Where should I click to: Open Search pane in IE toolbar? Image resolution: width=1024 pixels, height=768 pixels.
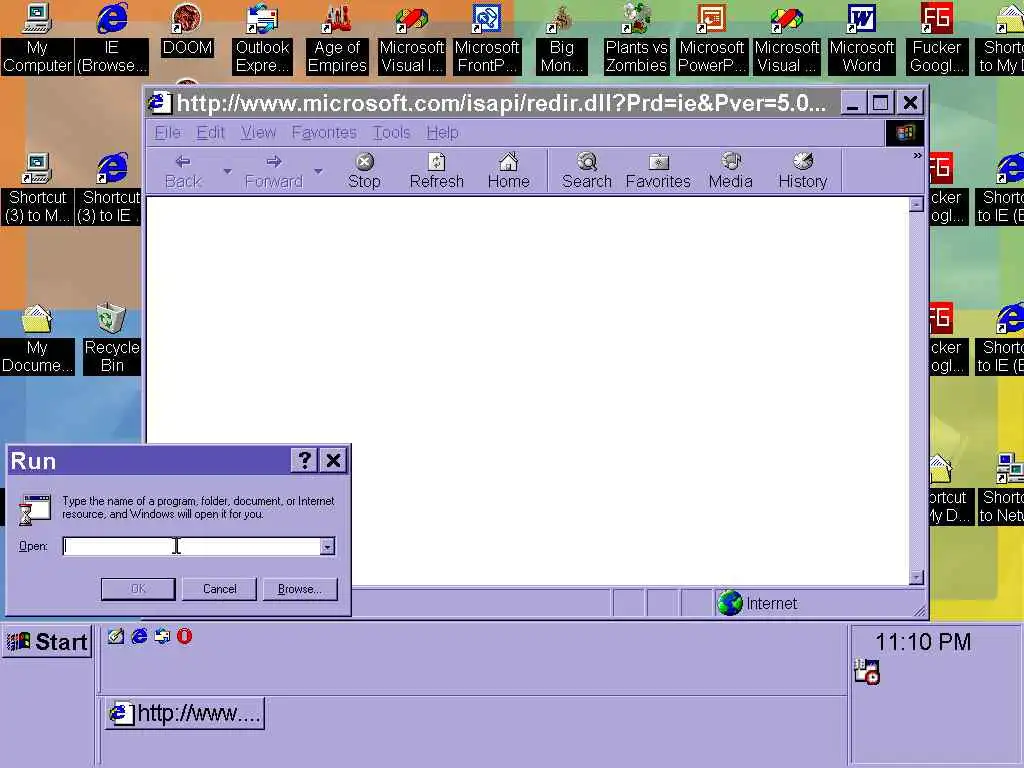(x=586, y=172)
